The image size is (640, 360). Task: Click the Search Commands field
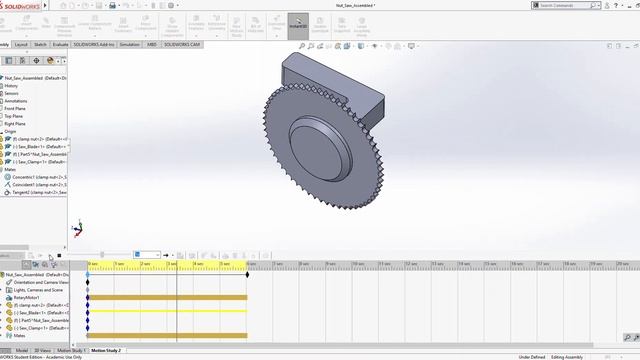[x=566, y=5]
